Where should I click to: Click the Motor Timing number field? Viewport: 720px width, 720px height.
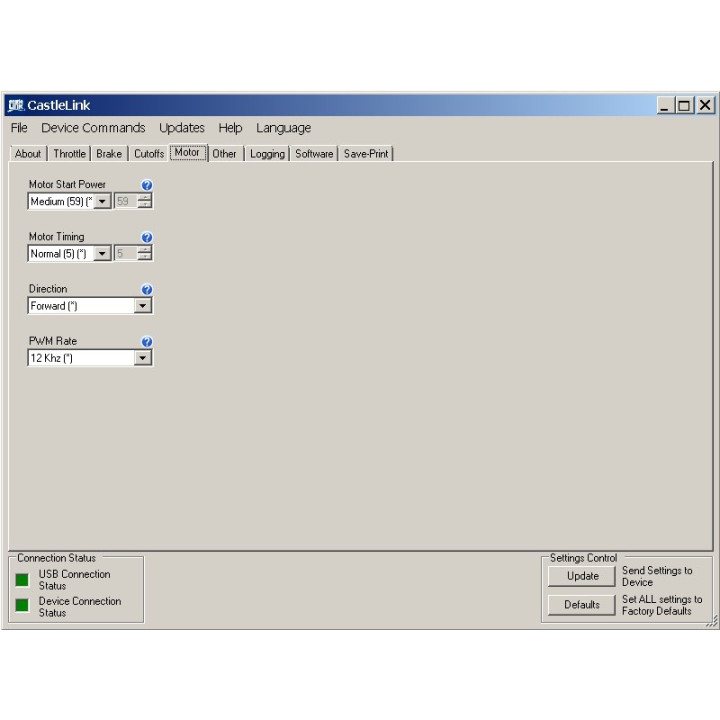(125, 253)
